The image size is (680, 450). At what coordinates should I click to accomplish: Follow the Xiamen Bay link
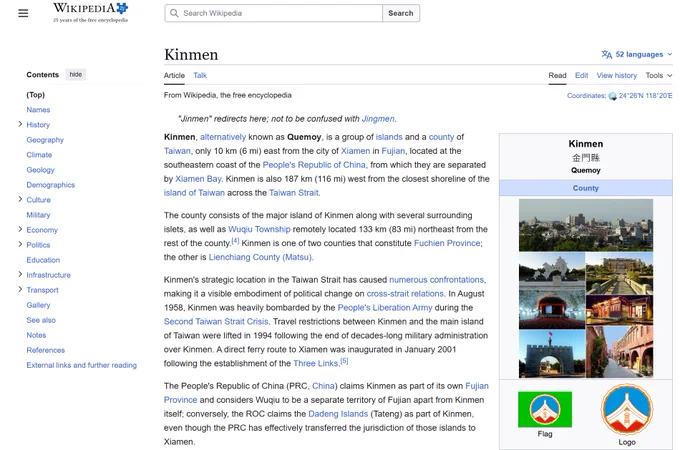[x=198, y=179]
